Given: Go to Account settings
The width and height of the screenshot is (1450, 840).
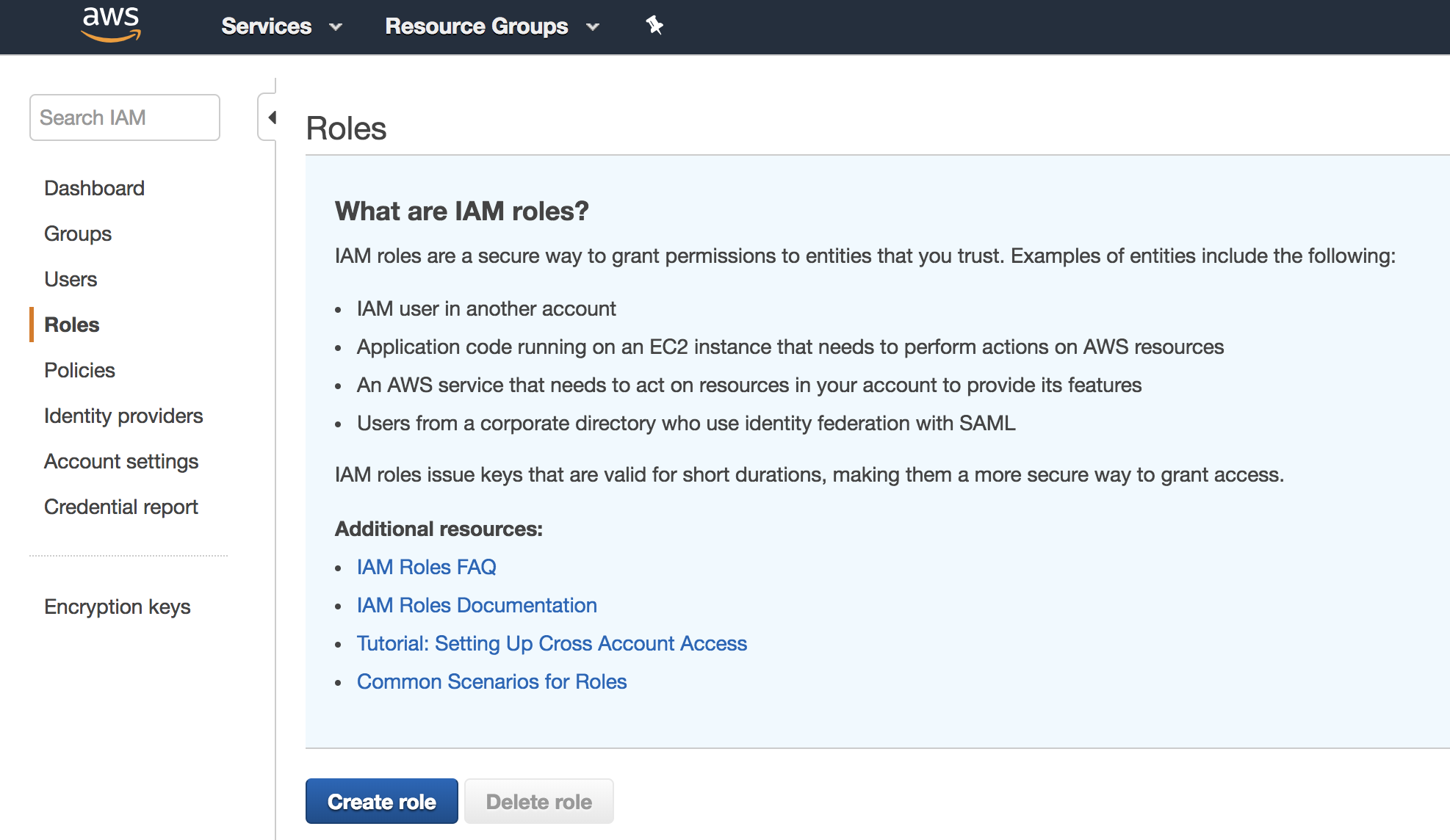Looking at the screenshot, I should 121,461.
